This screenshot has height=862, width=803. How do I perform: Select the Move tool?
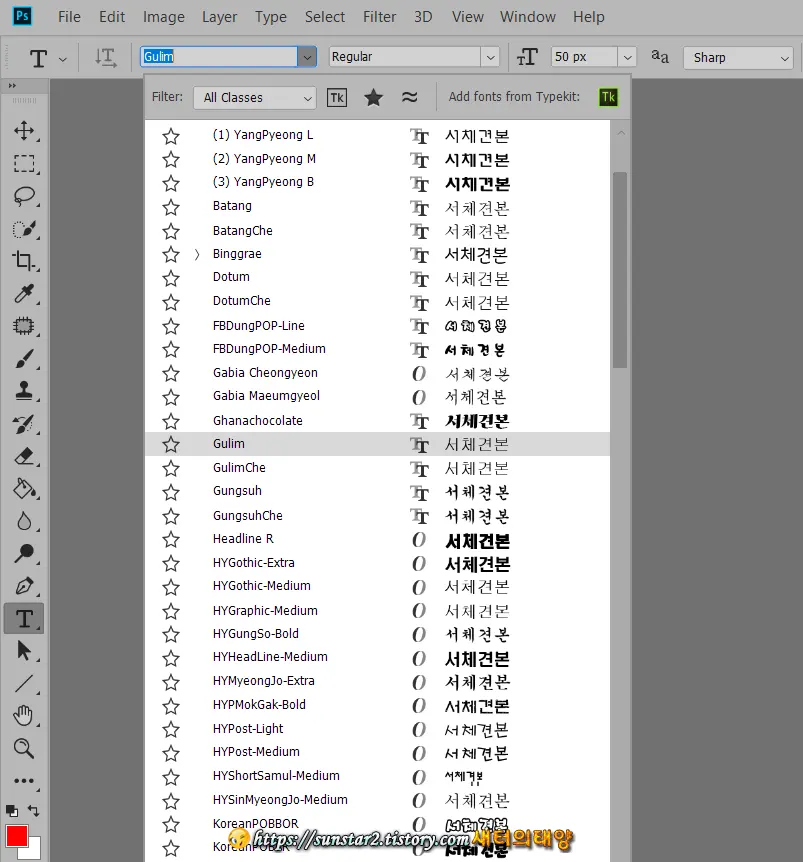pyautogui.click(x=24, y=131)
